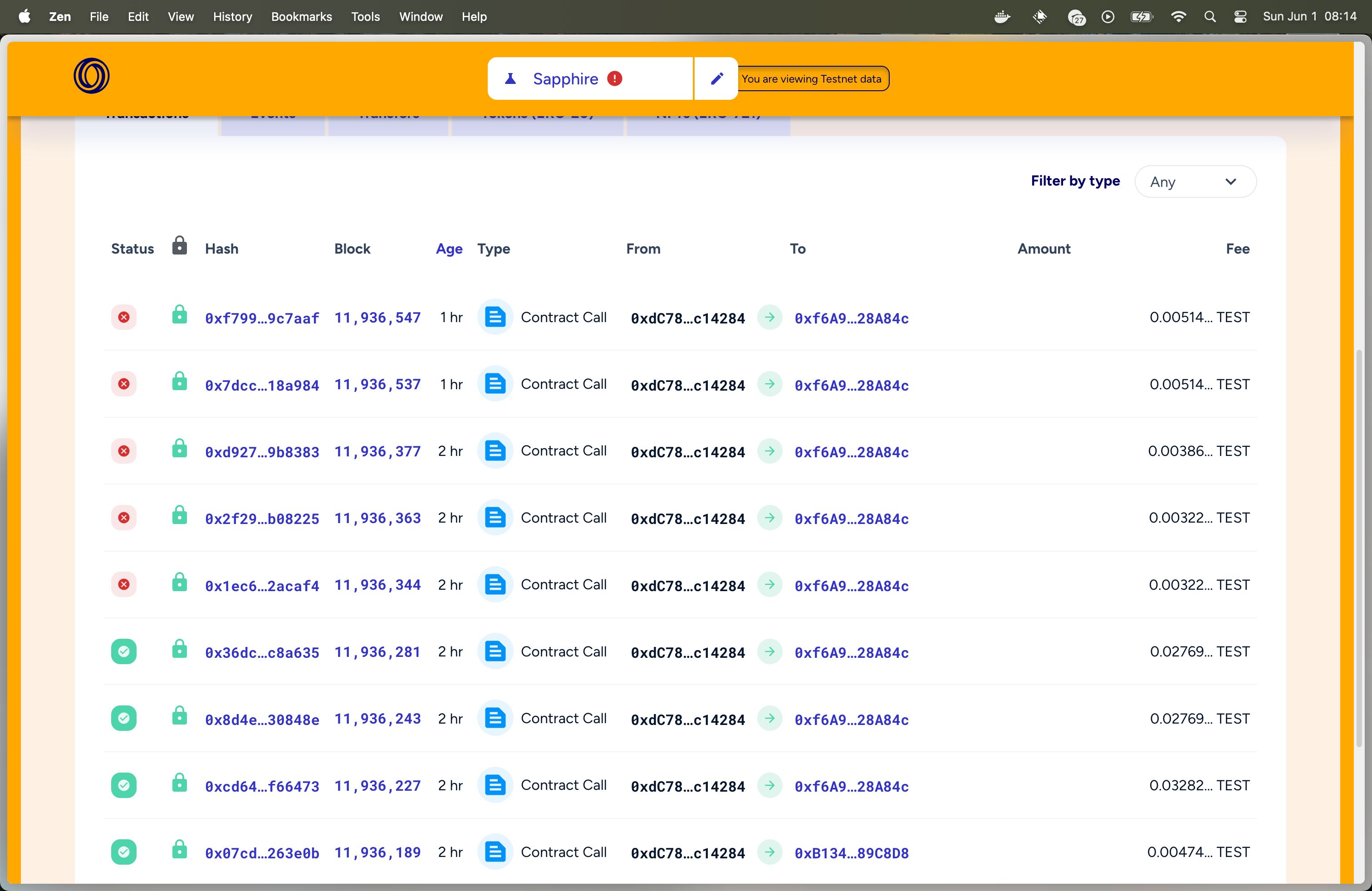Open the Wi-Fi status menu icon
The image size is (1372, 891).
point(1178,17)
